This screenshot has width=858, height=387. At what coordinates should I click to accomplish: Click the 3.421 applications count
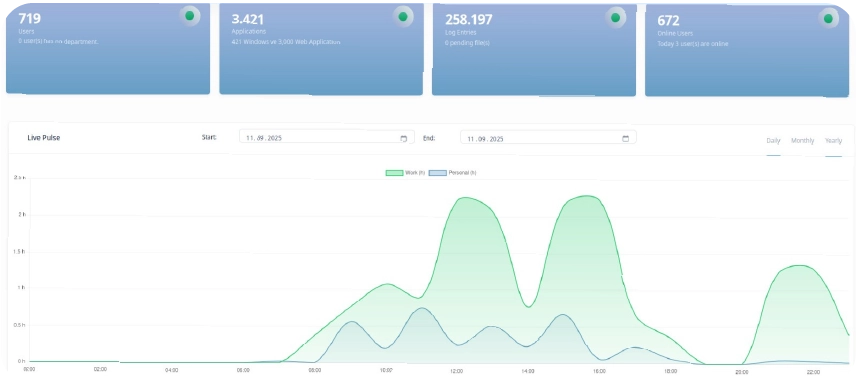247,19
